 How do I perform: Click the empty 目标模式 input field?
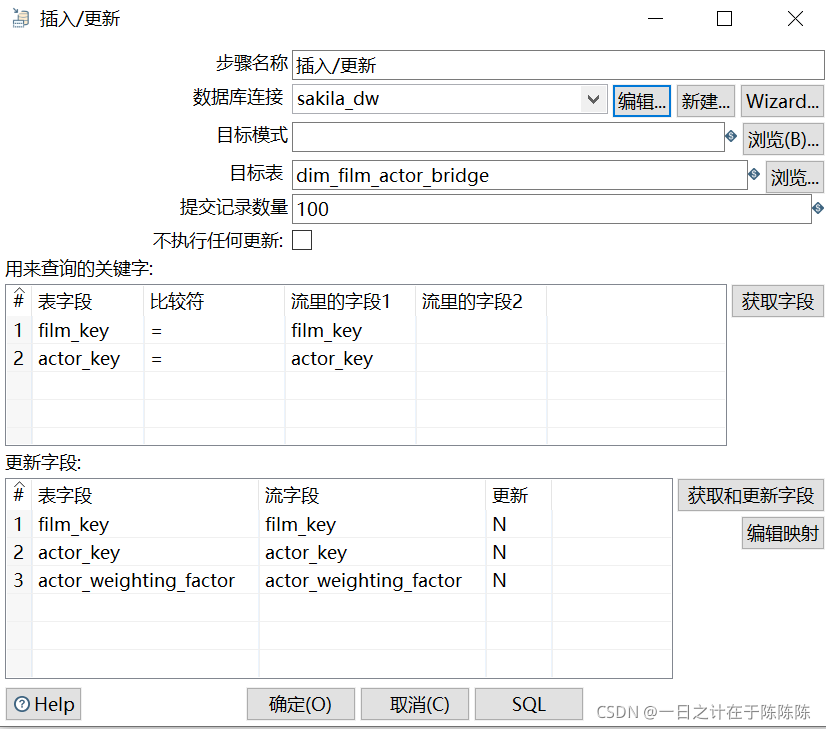508,137
